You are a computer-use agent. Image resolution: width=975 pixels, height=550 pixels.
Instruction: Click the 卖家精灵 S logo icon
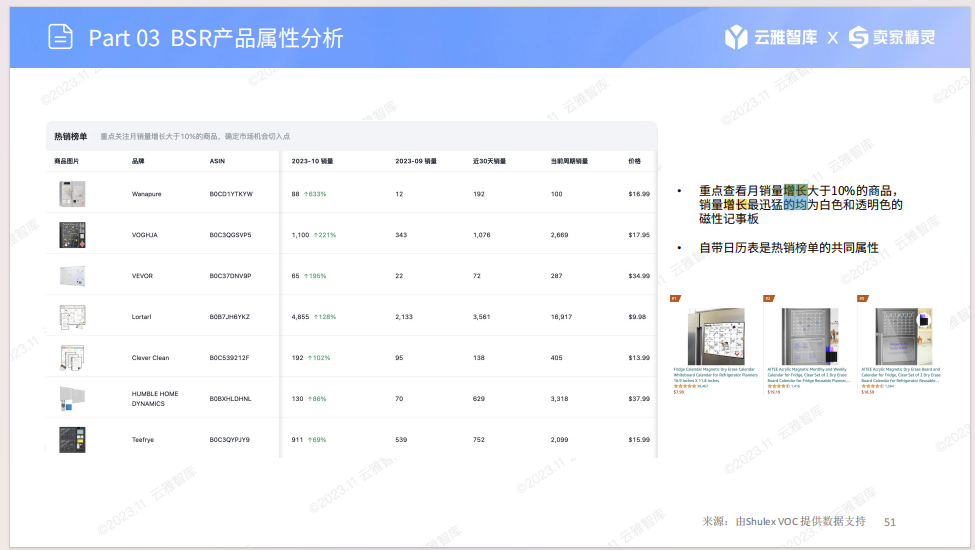pyautogui.click(x=858, y=37)
